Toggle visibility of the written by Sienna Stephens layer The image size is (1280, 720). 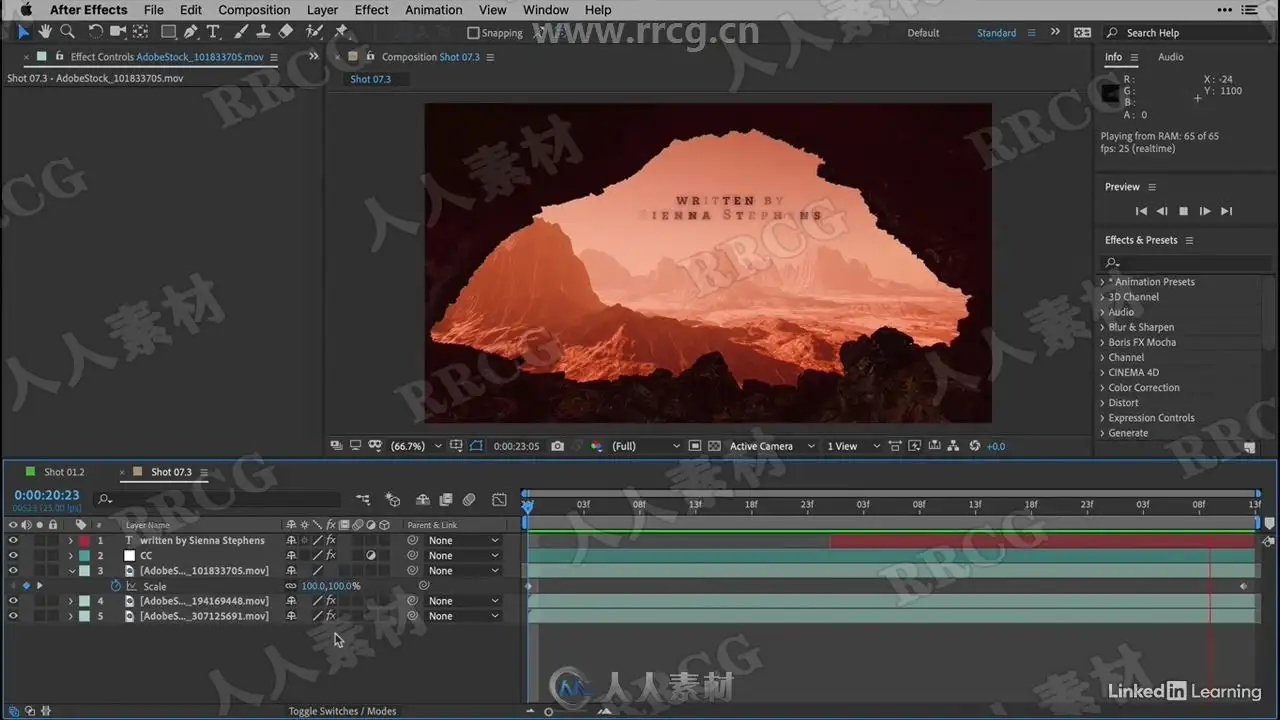point(13,541)
